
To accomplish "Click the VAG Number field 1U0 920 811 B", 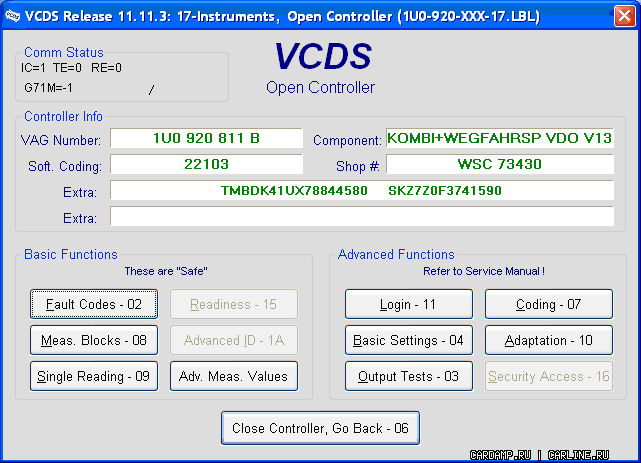I will 206,138.
